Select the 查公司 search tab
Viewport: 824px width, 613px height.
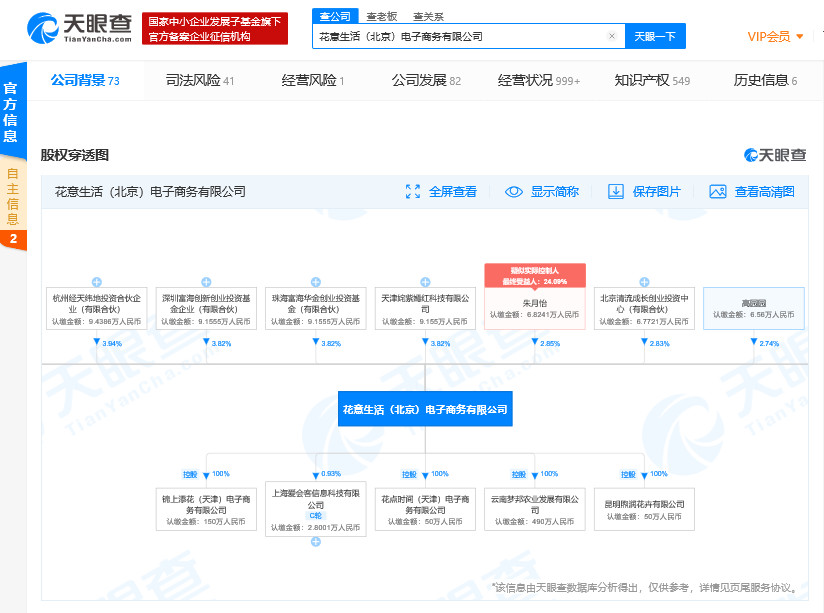(335, 16)
